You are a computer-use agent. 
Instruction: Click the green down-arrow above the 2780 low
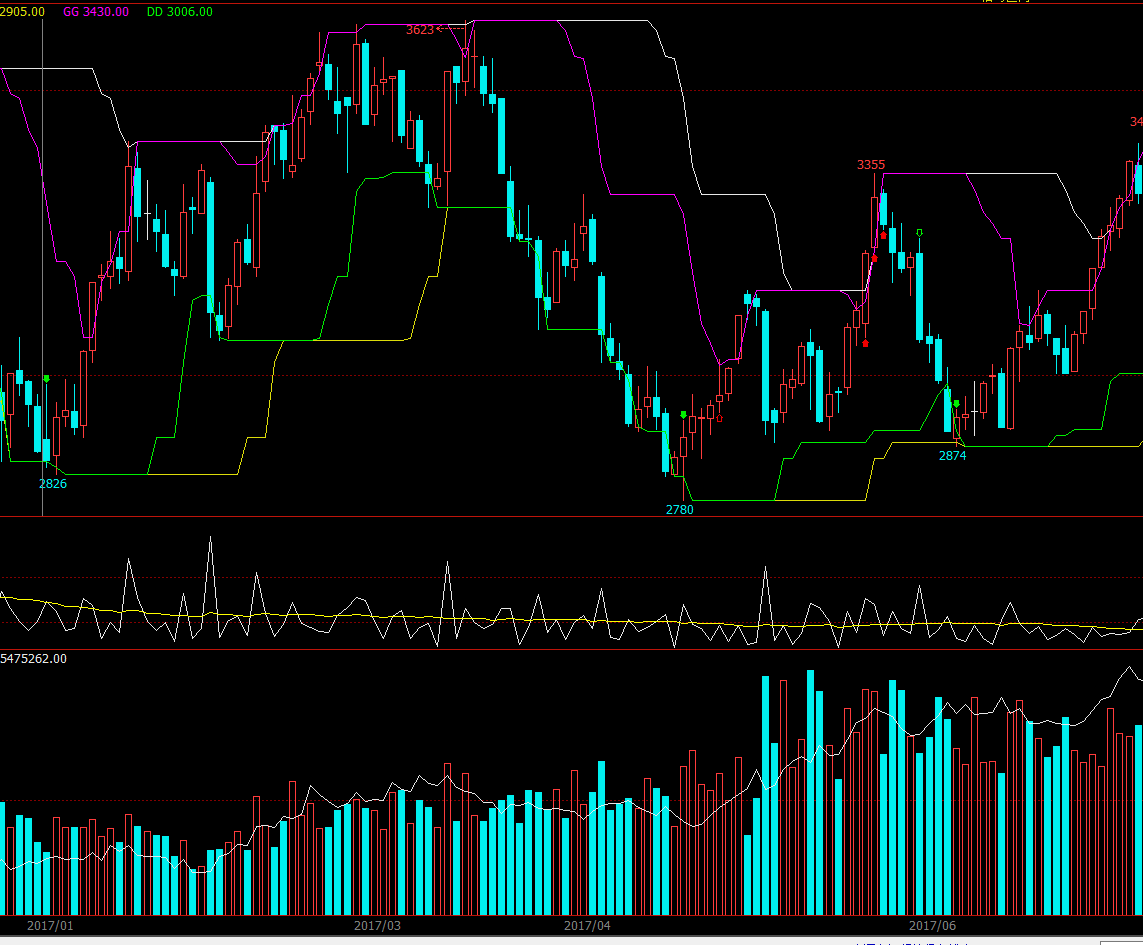(683, 414)
